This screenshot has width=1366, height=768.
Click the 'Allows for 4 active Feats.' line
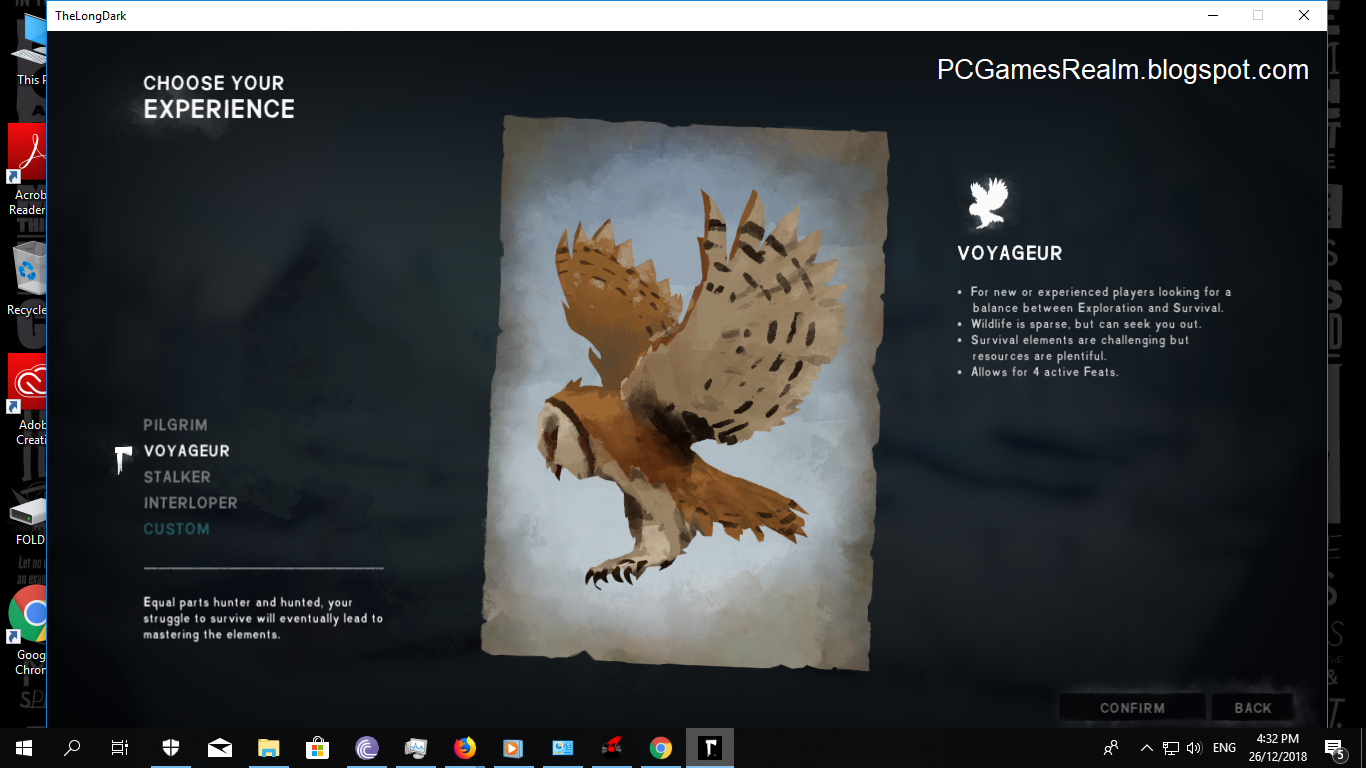[1044, 372]
